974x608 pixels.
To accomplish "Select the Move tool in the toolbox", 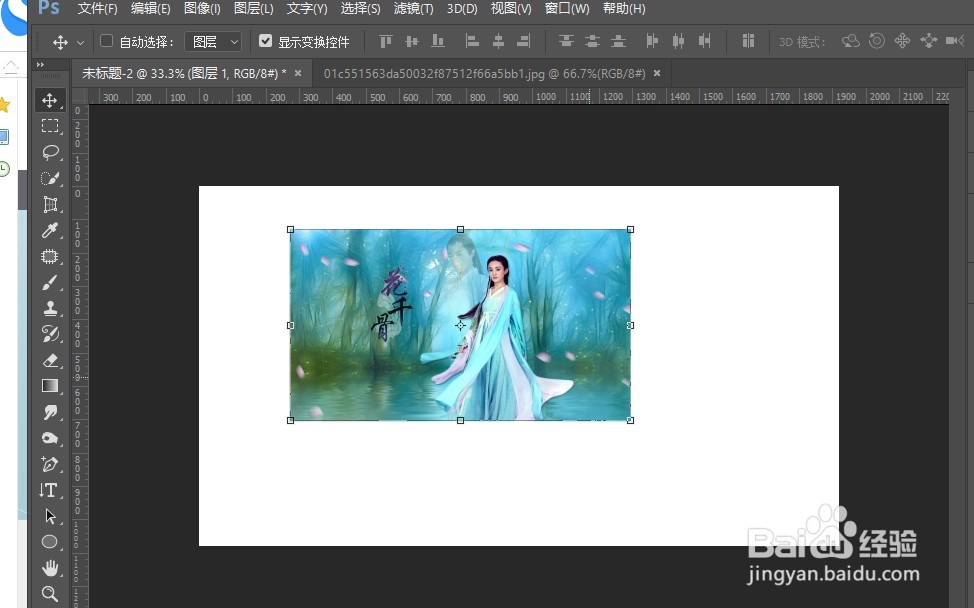I will pyautogui.click(x=50, y=100).
